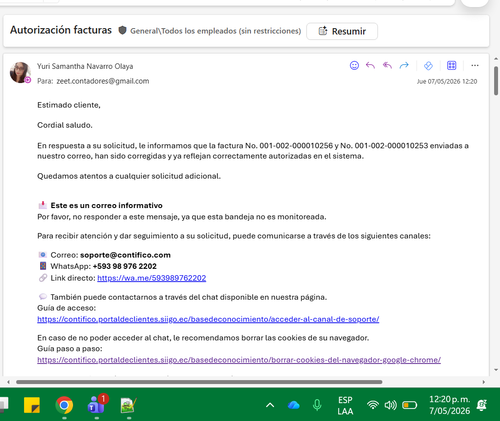Check the battery status icon
Screen dimensions: 500x421
point(409,405)
